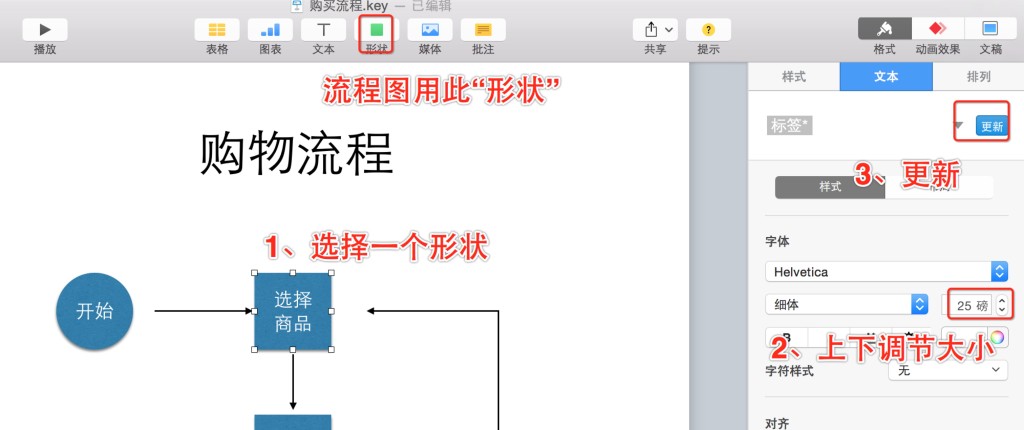
Task: Click the 提示 tips icon
Action: coord(708,30)
